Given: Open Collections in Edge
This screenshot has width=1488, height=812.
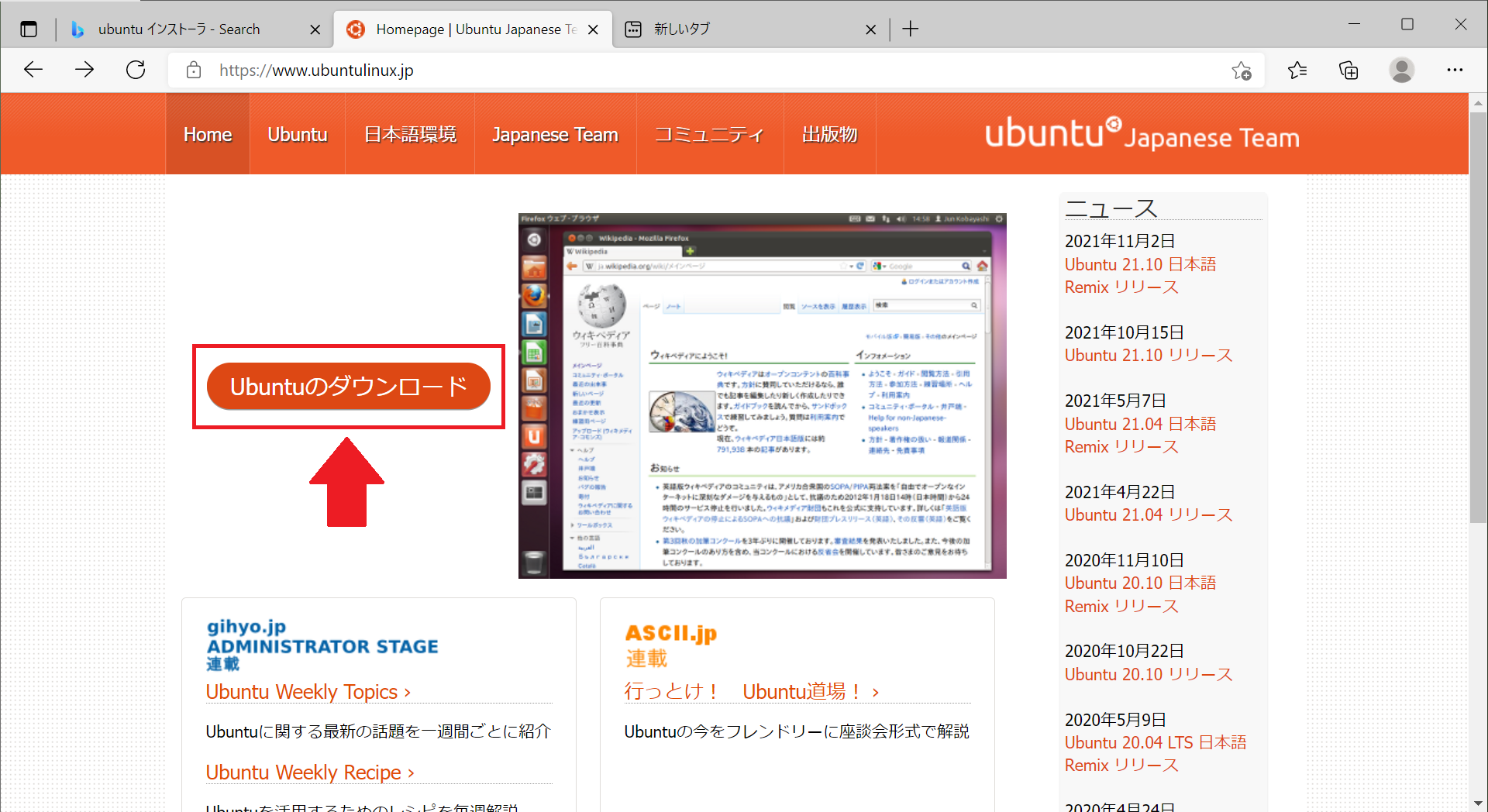Looking at the screenshot, I should [1348, 70].
